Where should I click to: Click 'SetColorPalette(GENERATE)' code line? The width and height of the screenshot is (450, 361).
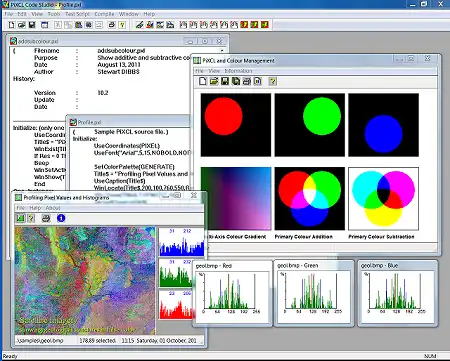[134, 167]
